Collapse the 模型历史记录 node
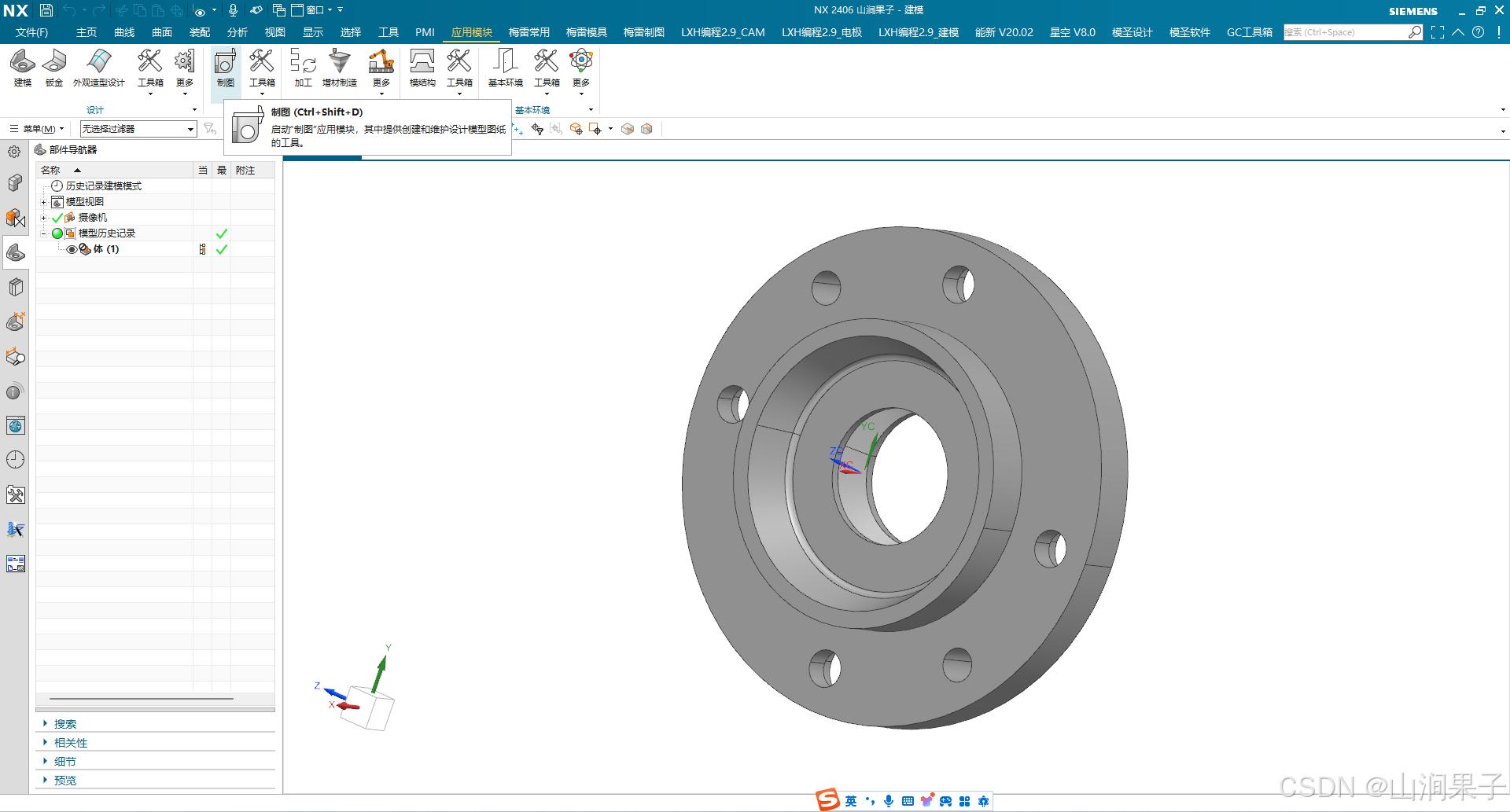 tap(43, 233)
